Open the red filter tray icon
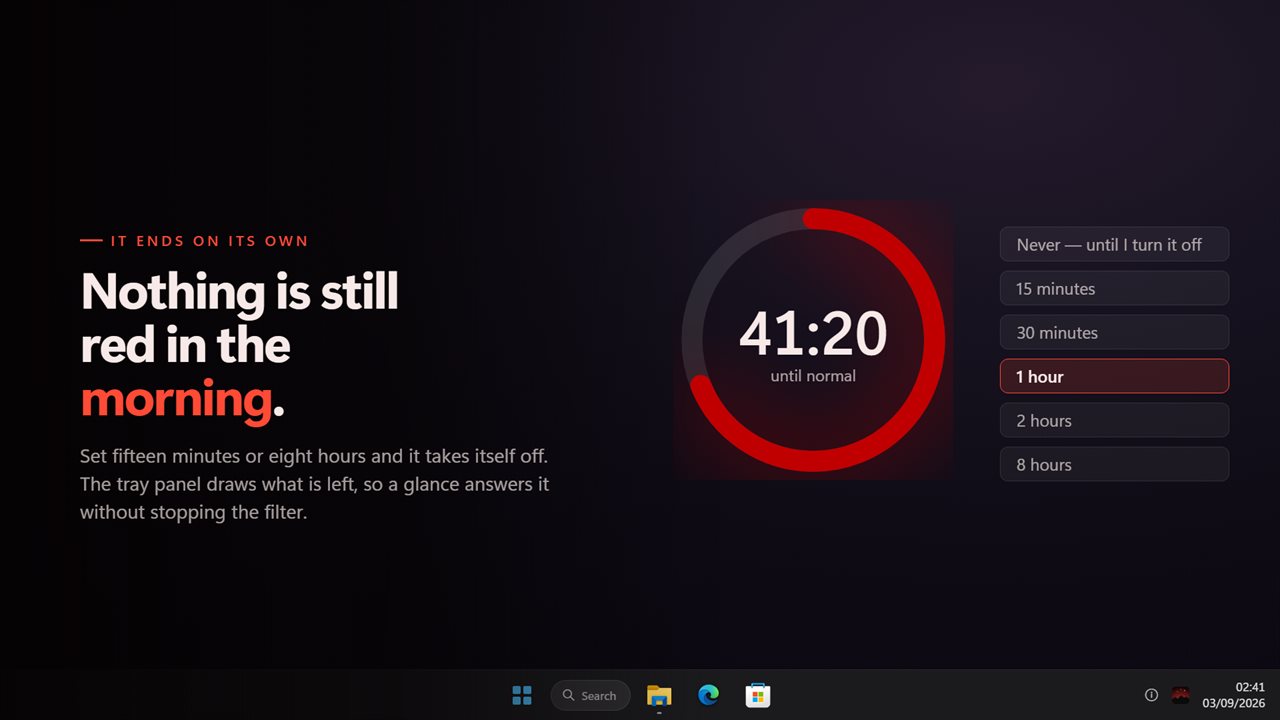Image resolution: width=1280 pixels, height=720 pixels. point(1181,695)
